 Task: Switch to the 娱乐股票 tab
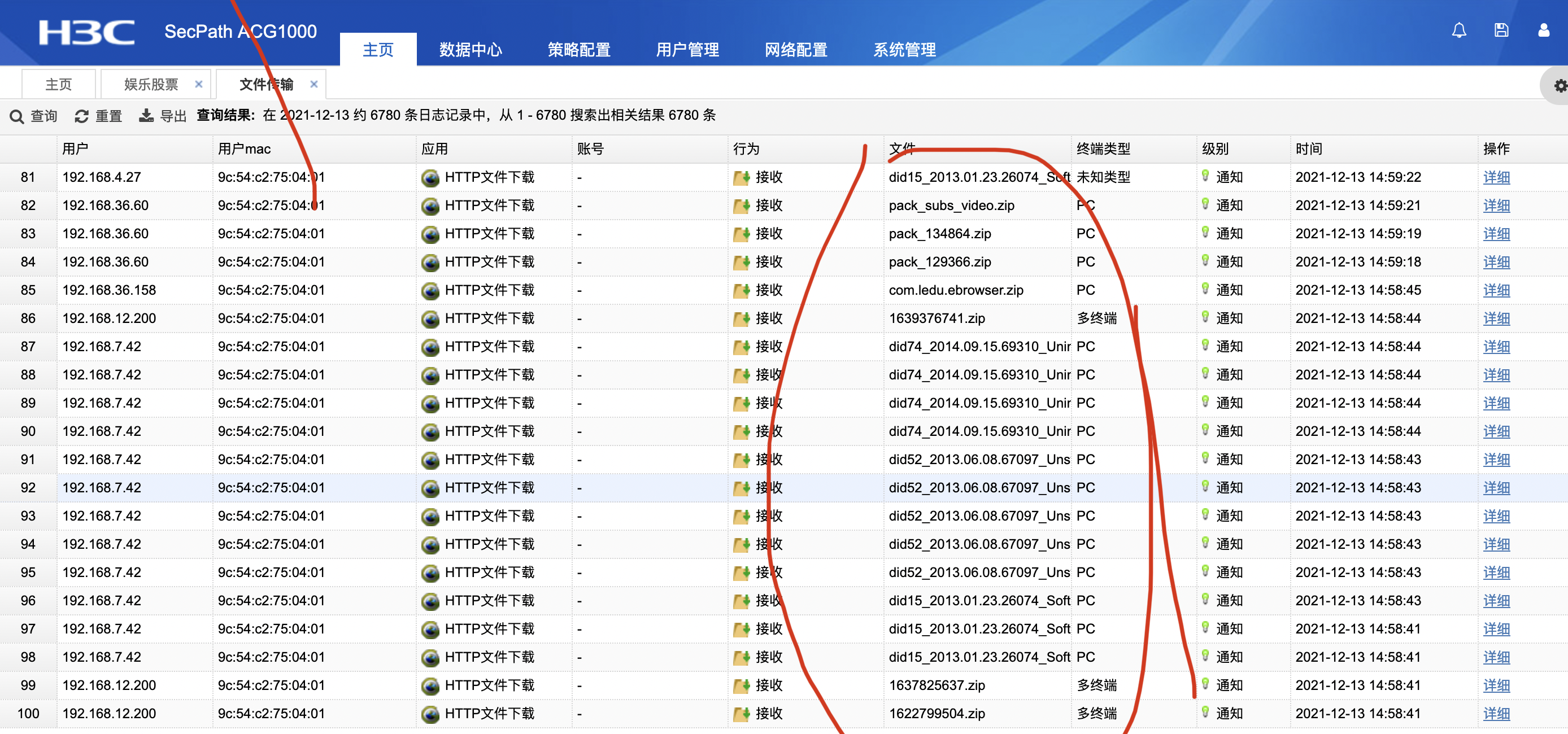pos(151,85)
